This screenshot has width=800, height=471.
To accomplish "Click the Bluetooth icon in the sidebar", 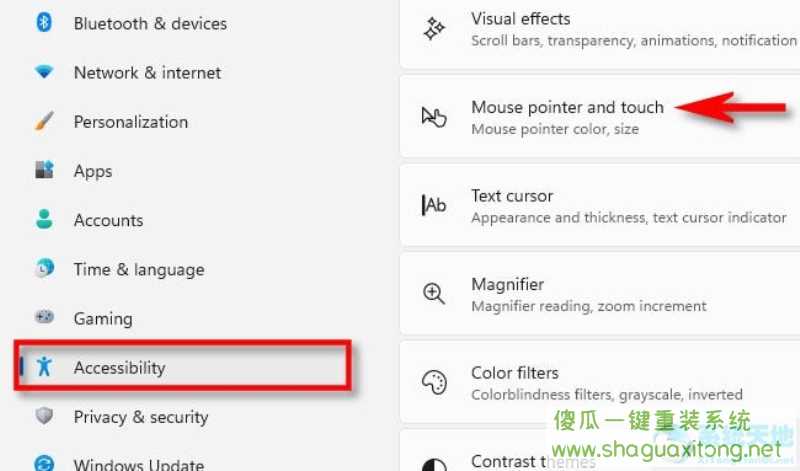I will [44, 22].
